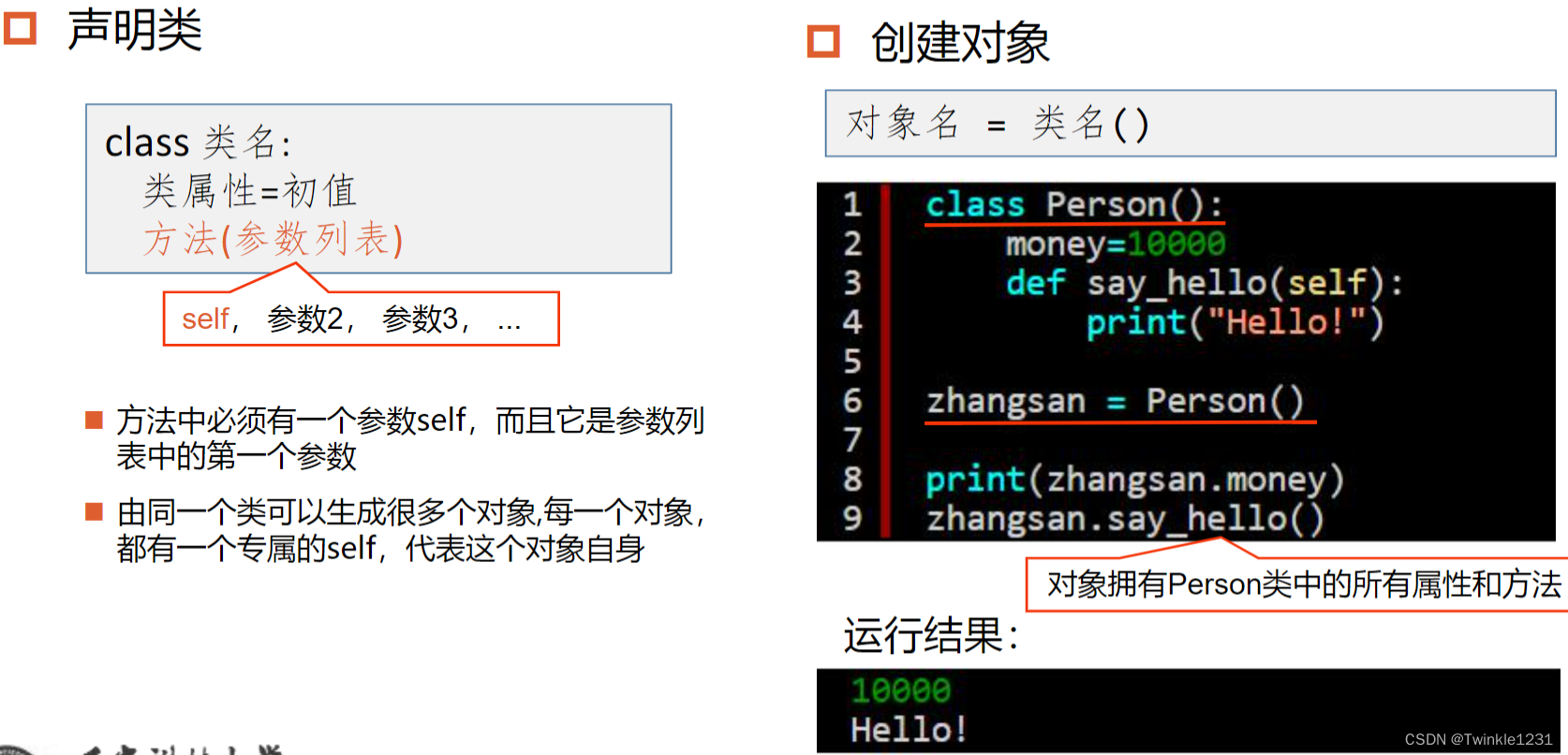Click the orange 方法(参数列表) text
The image size is (1568, 755).
(273, 240)
